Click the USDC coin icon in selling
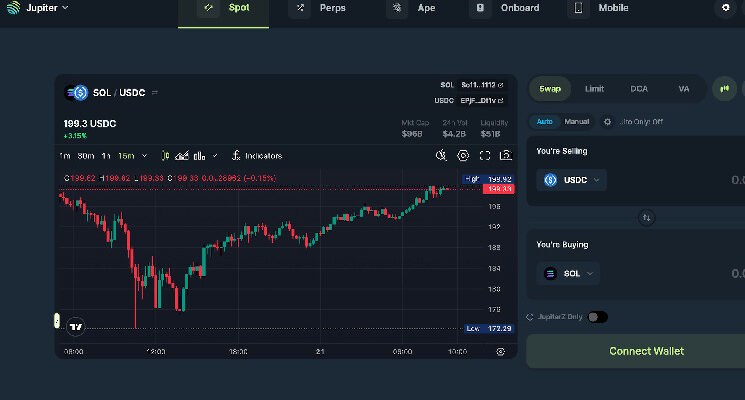Viewport: 745px width, 400px height. pyautogui.click(x=550, y=180)
